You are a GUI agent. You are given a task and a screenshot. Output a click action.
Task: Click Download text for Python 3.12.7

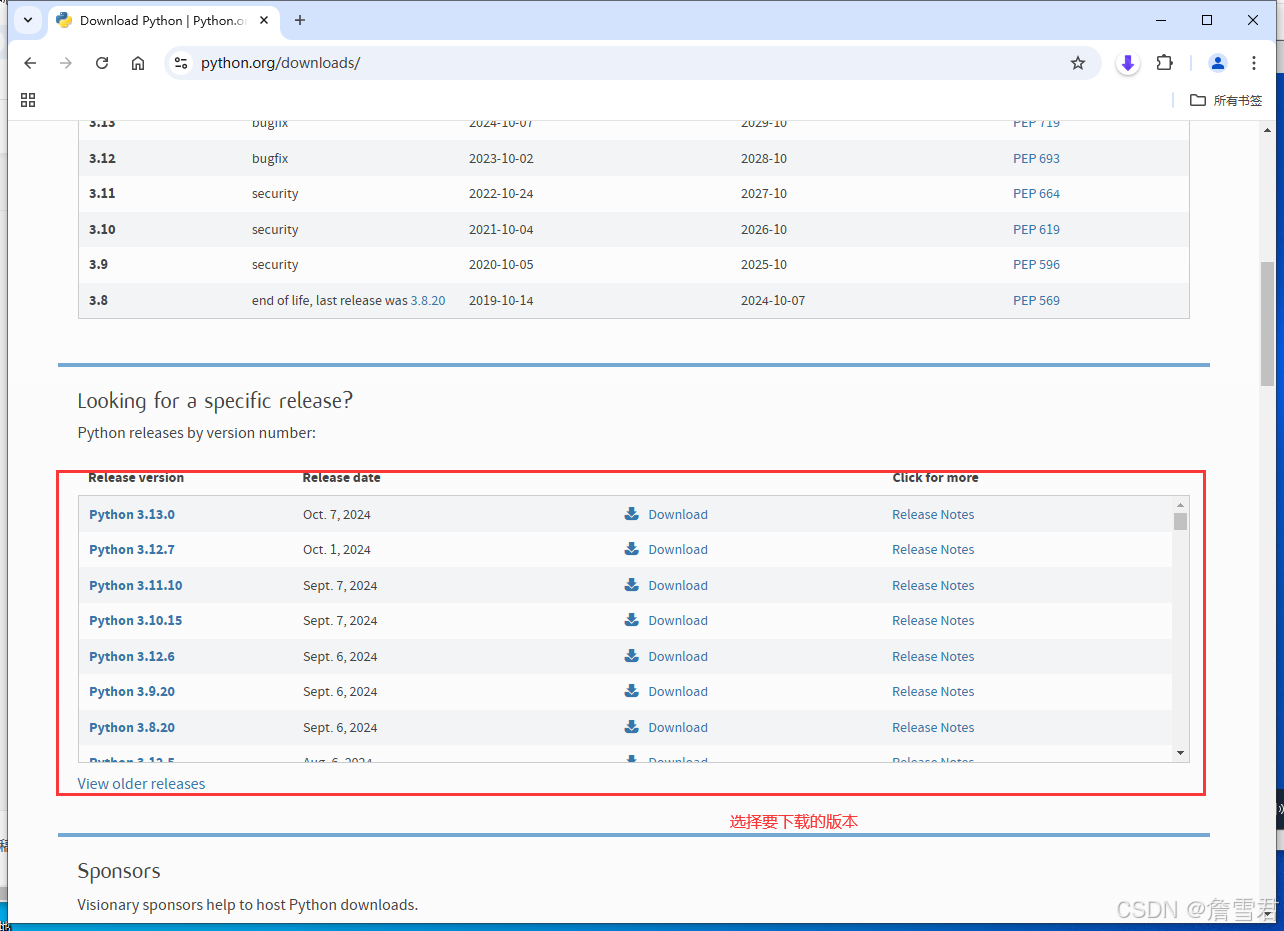coord(678,550)
